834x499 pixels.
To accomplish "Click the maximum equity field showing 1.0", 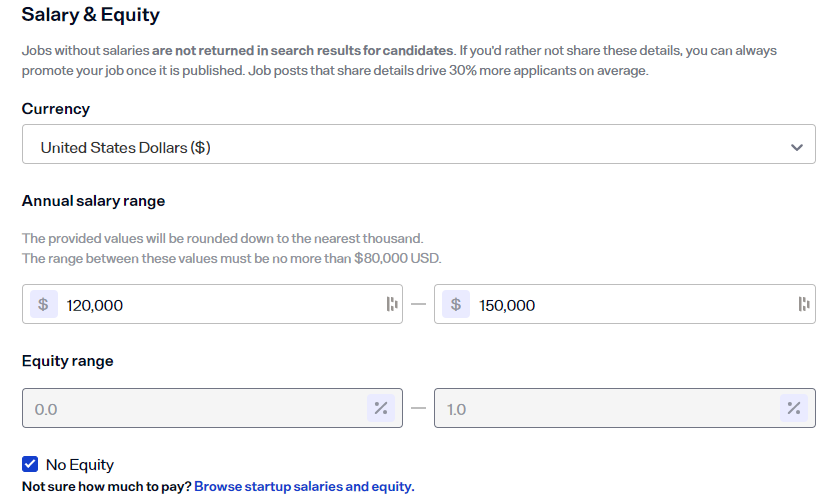I will click(x=600, y=409).
